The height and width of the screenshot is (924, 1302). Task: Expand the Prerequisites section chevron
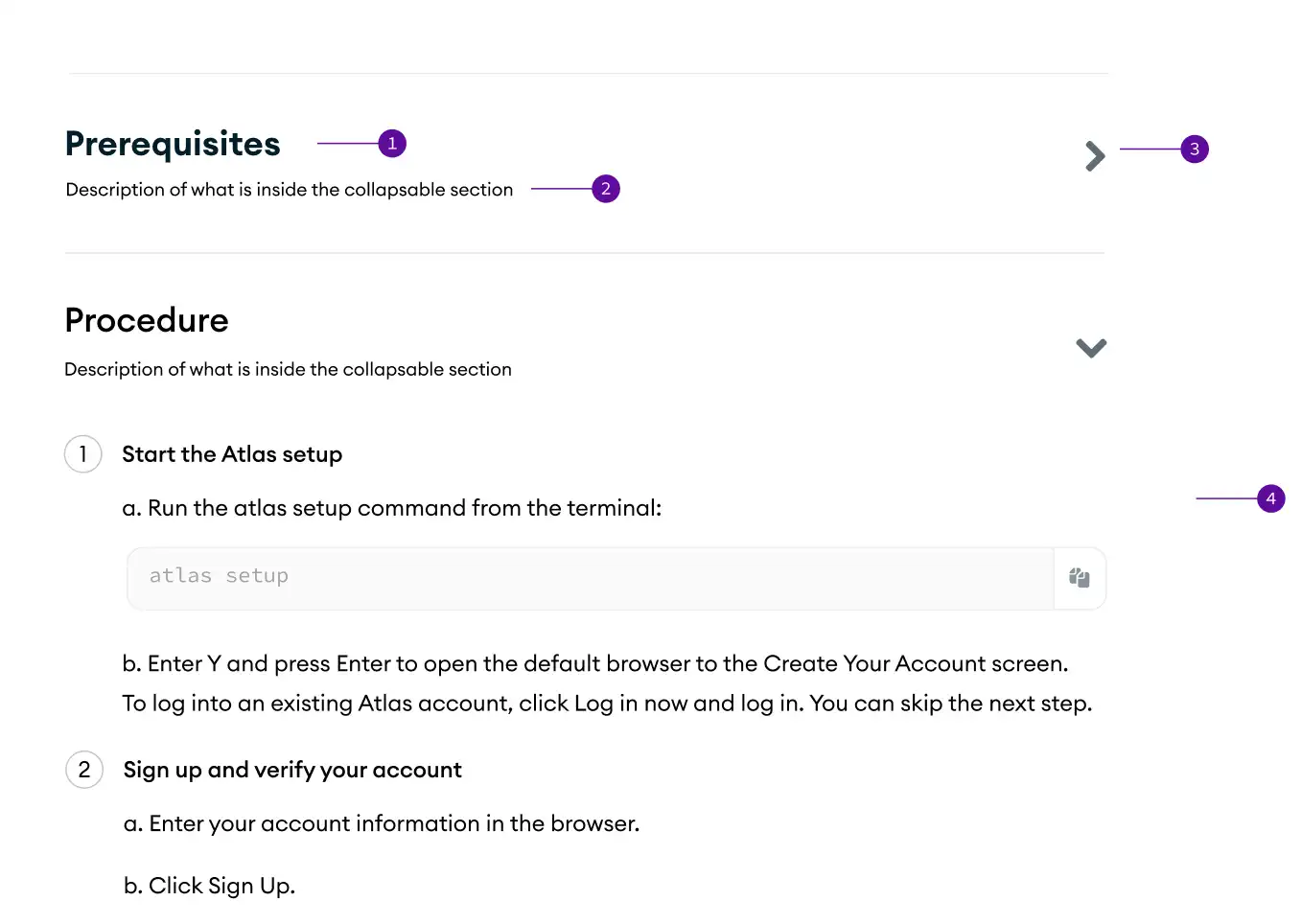(x=1095, y=156)
